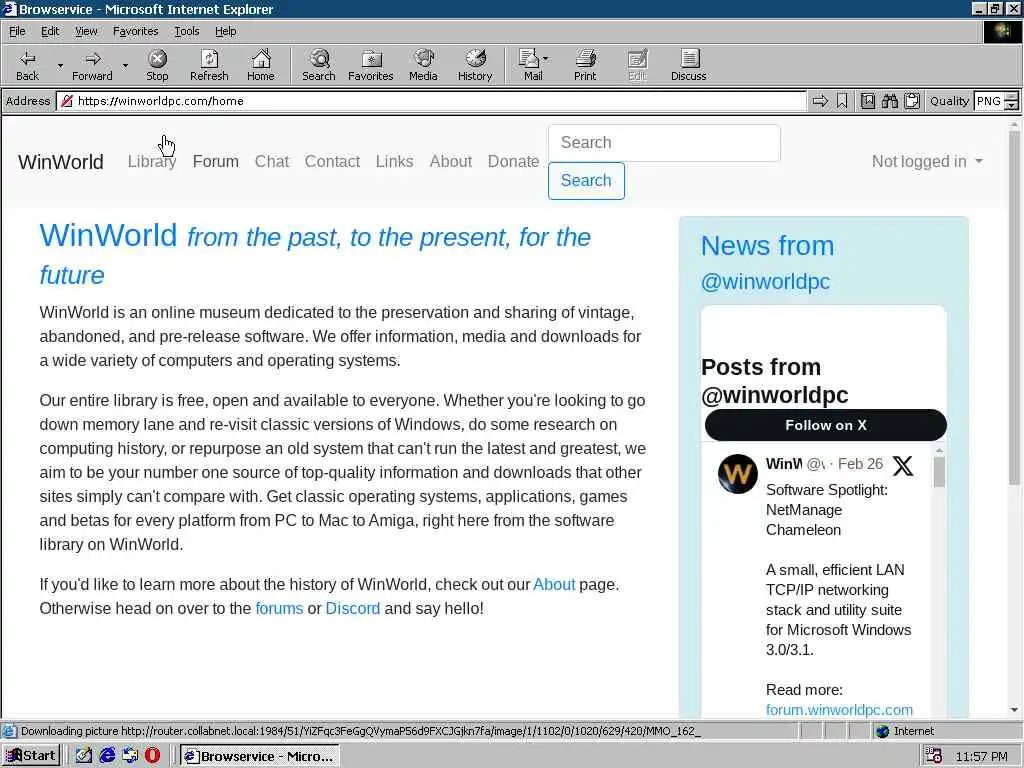Open the Edit menu

point(50,31)
